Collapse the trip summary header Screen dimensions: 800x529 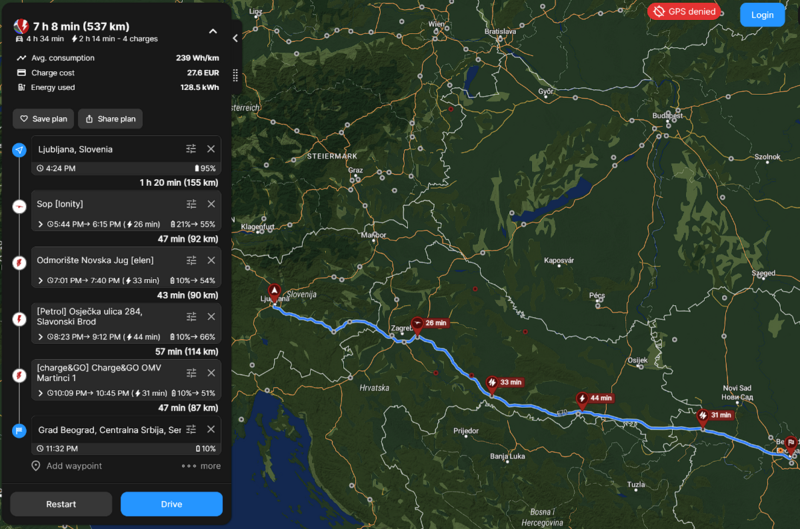pos(212,31)
